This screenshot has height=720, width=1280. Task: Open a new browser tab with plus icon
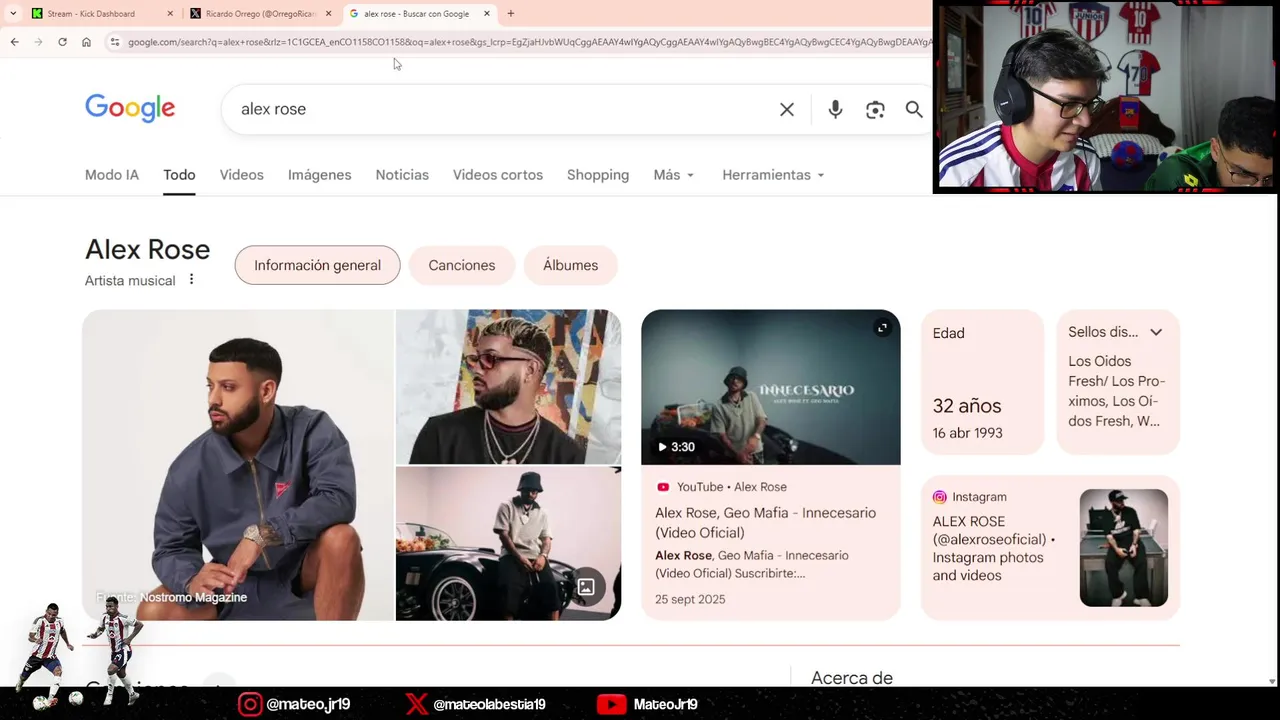point(511,14)
